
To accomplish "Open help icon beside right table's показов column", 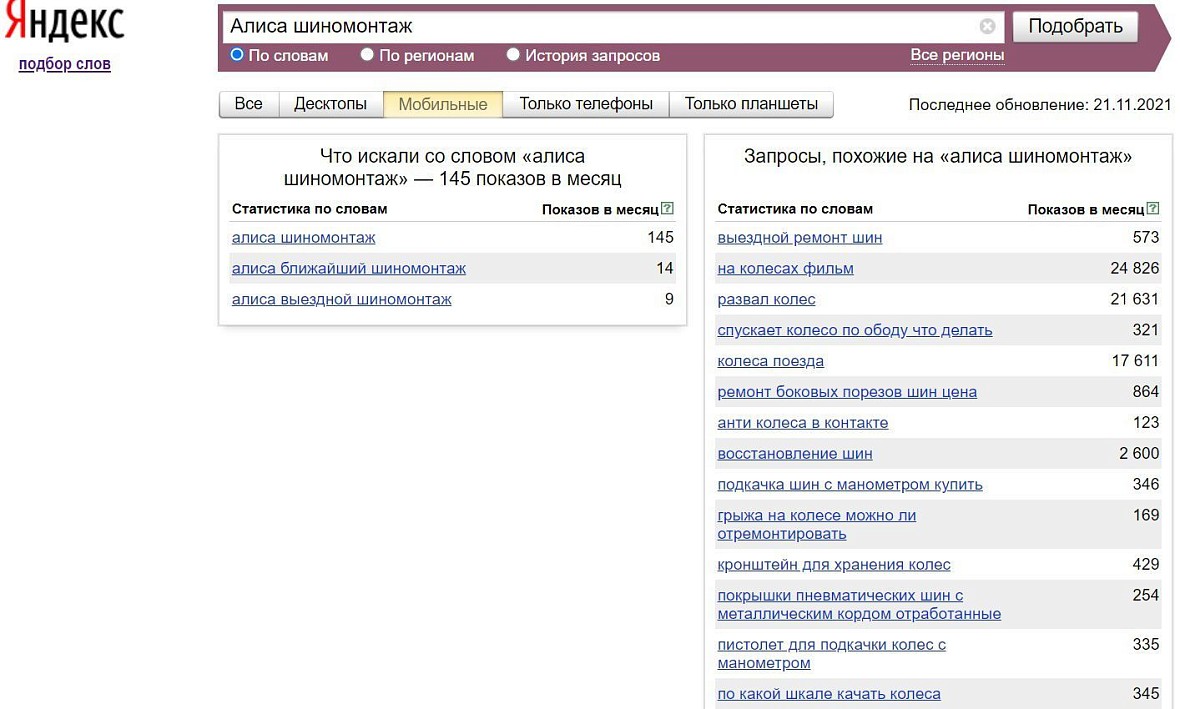I will pyautogui.click(x=1154, y=208).
